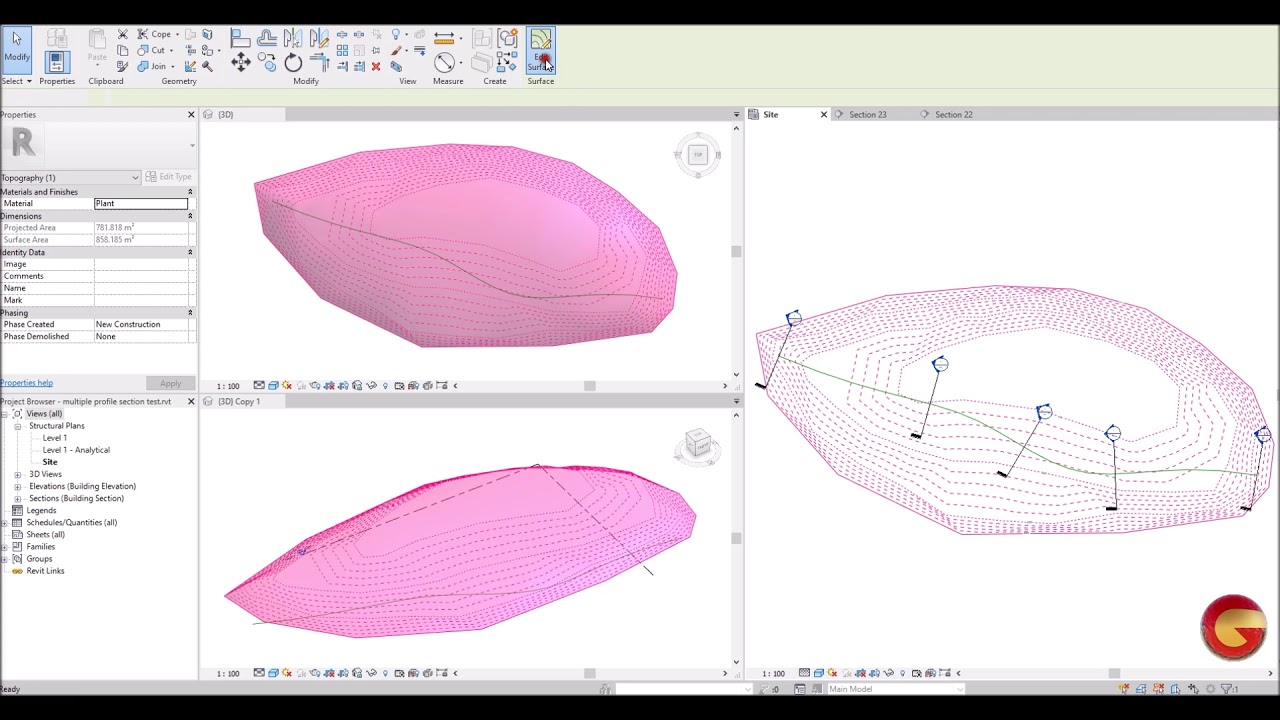1280x720 pixels.
Task: Click the Apply button in Properties
Action: tap(171, 384)
